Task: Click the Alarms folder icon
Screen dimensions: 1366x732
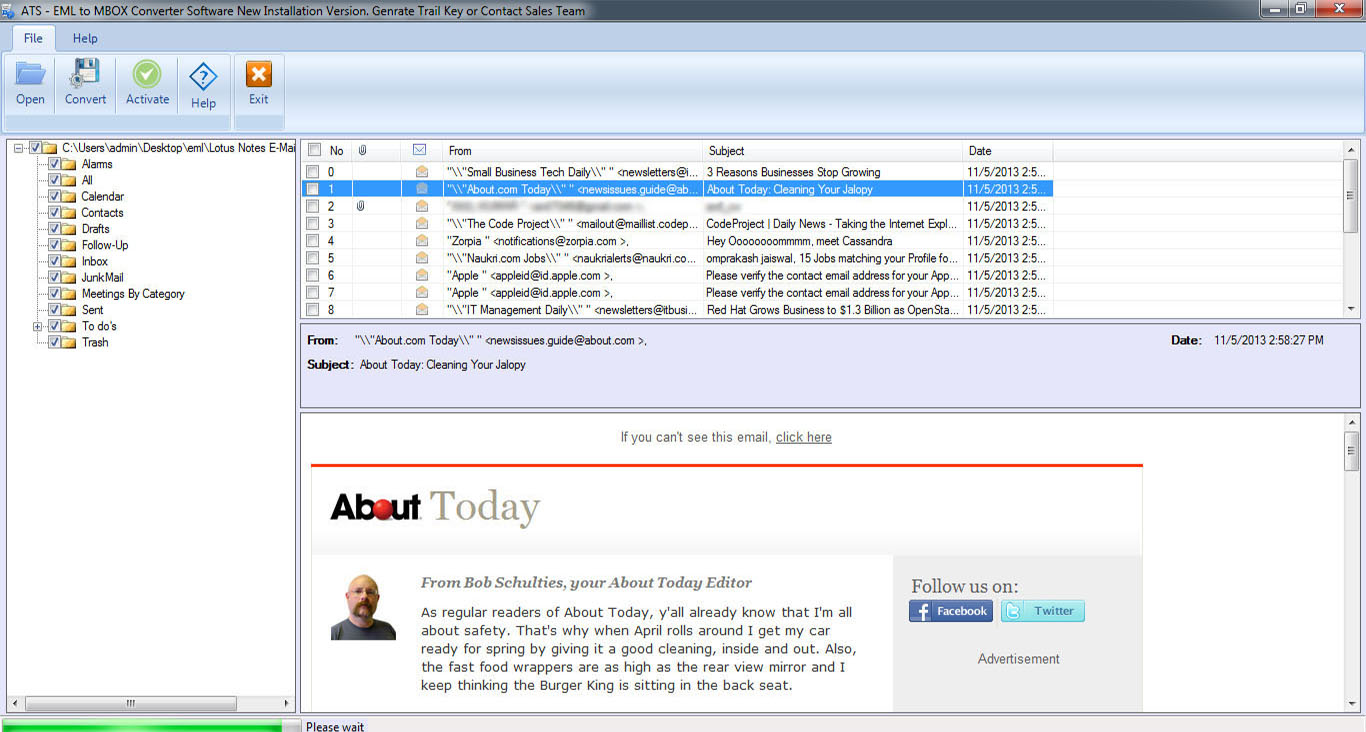Action: (x=70, y=164)
